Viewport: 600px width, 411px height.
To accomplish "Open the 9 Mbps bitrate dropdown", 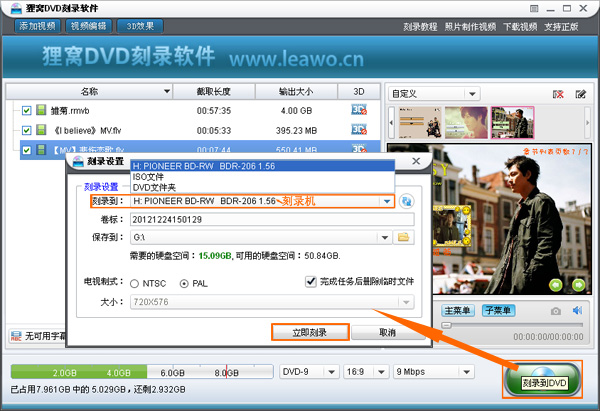I will pos(466,372).
